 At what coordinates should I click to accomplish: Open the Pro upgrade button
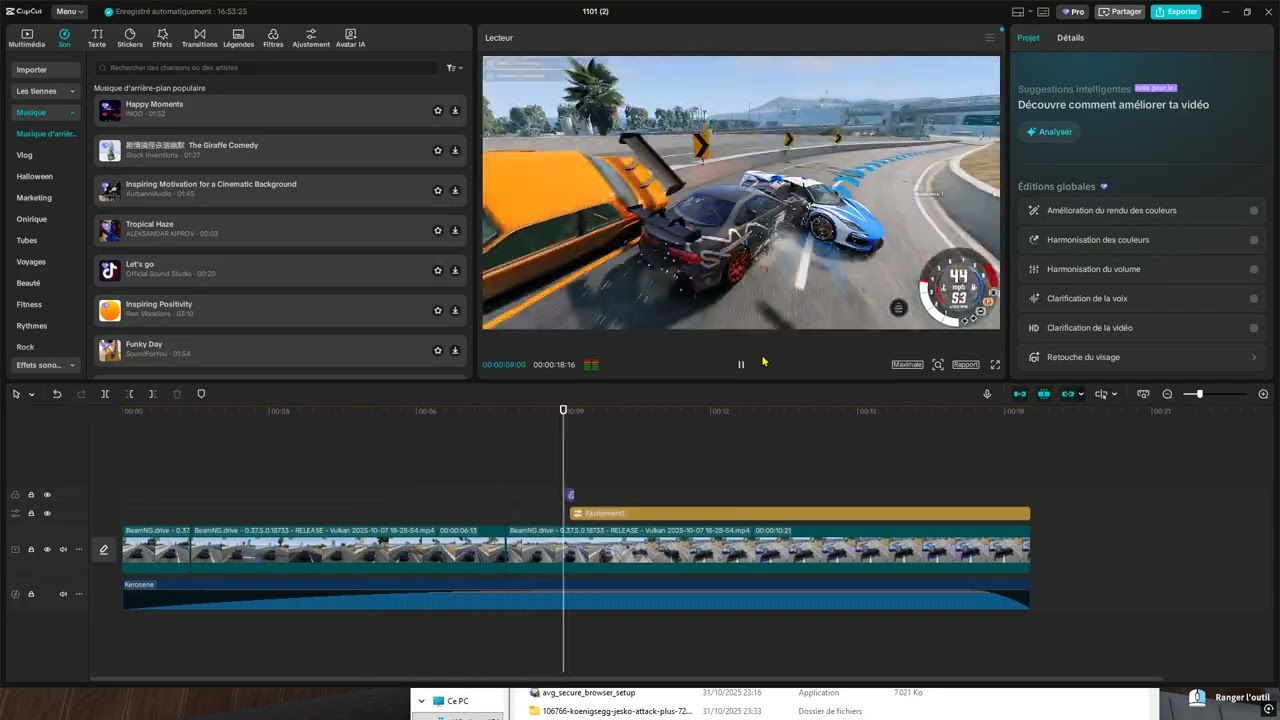click(x=1073, y=12)
